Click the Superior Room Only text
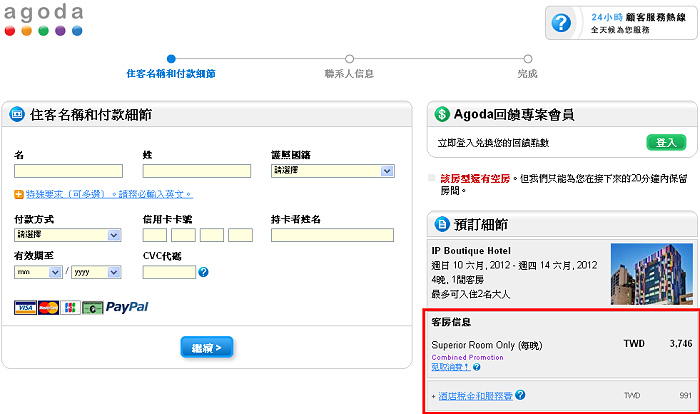Screen dimensions: 700x414 [473, 345]
